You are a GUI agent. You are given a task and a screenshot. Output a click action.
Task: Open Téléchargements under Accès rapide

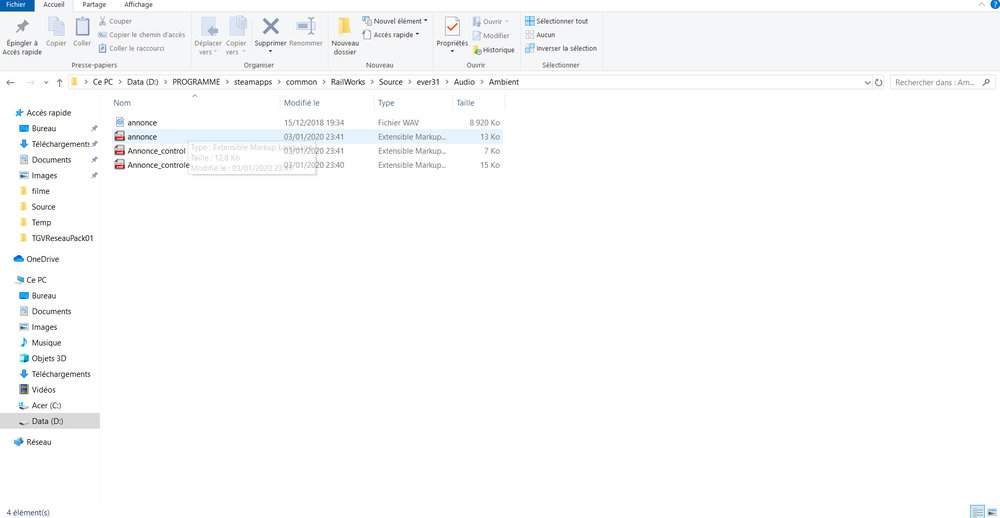60,144
